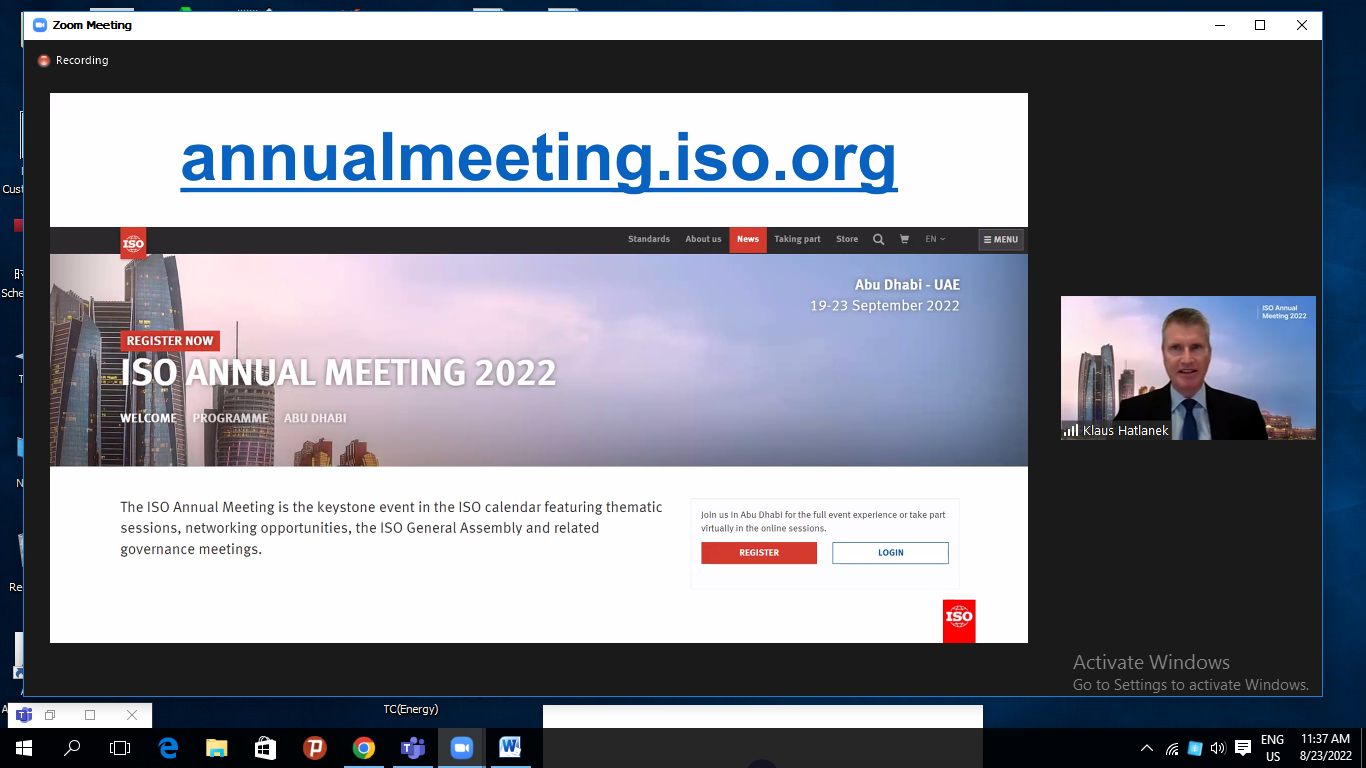Click the 19-23 September 2022 date text

(885, 306)
